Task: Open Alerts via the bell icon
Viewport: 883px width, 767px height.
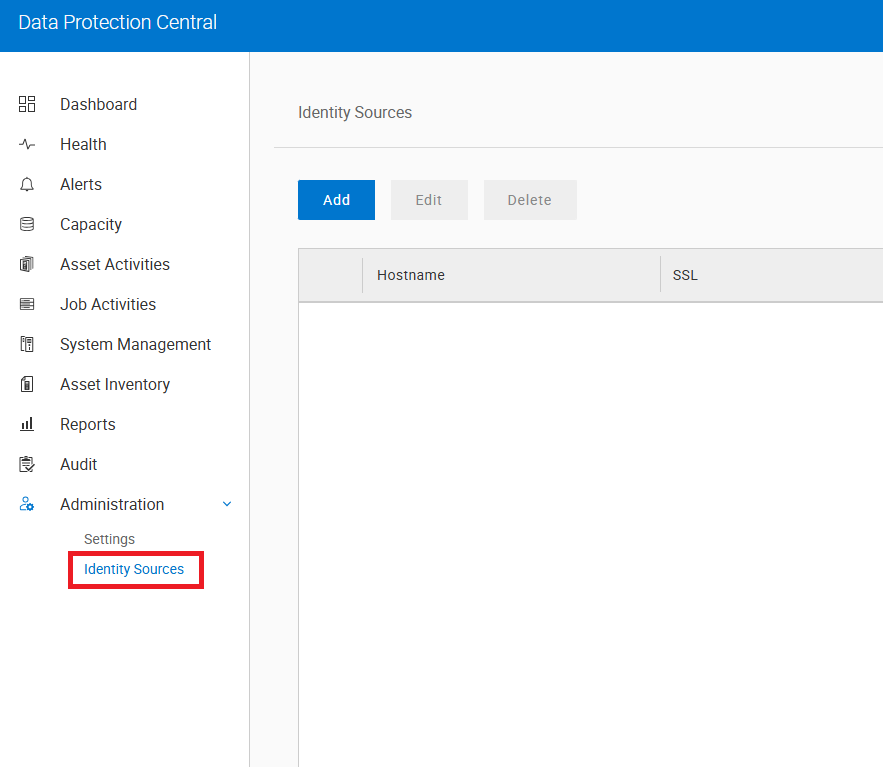Action: (x=27, y=183)
